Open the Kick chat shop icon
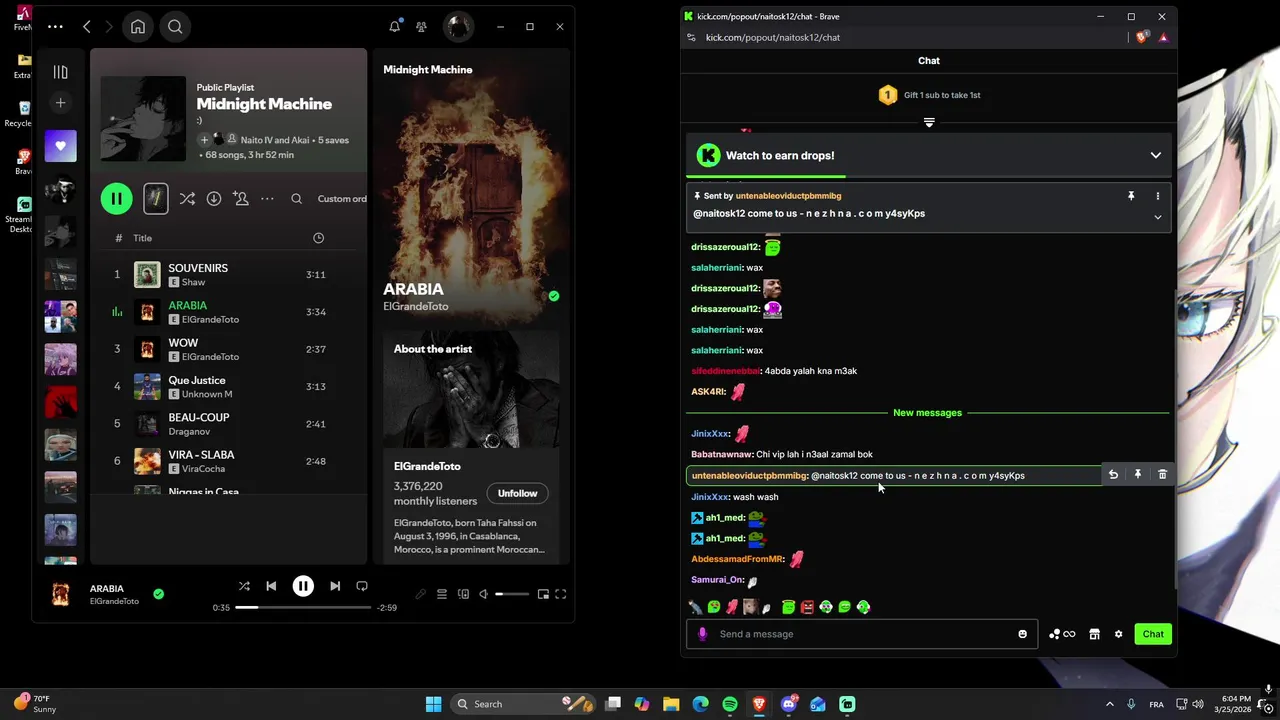 pyautogui.click(x=1094, y=634)
